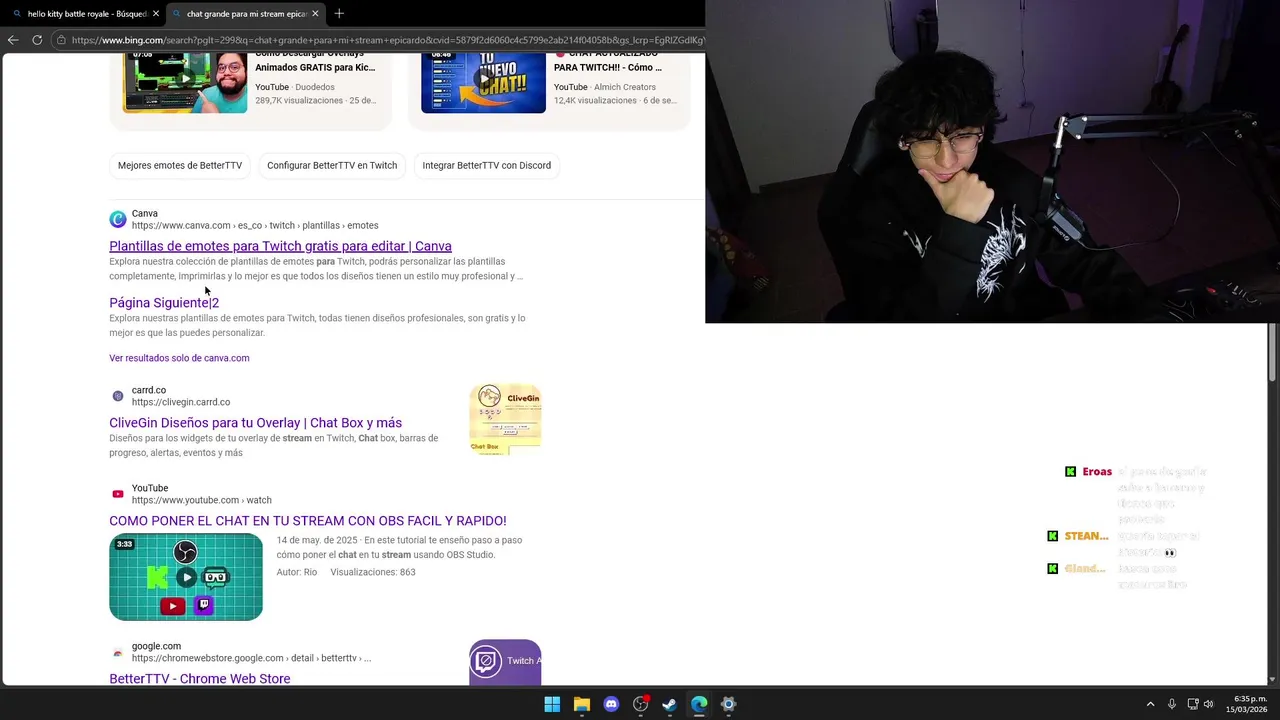Open Discord from the taskbar
The height and width of the screenshot is (720, 1280).
tap(611, 704)
